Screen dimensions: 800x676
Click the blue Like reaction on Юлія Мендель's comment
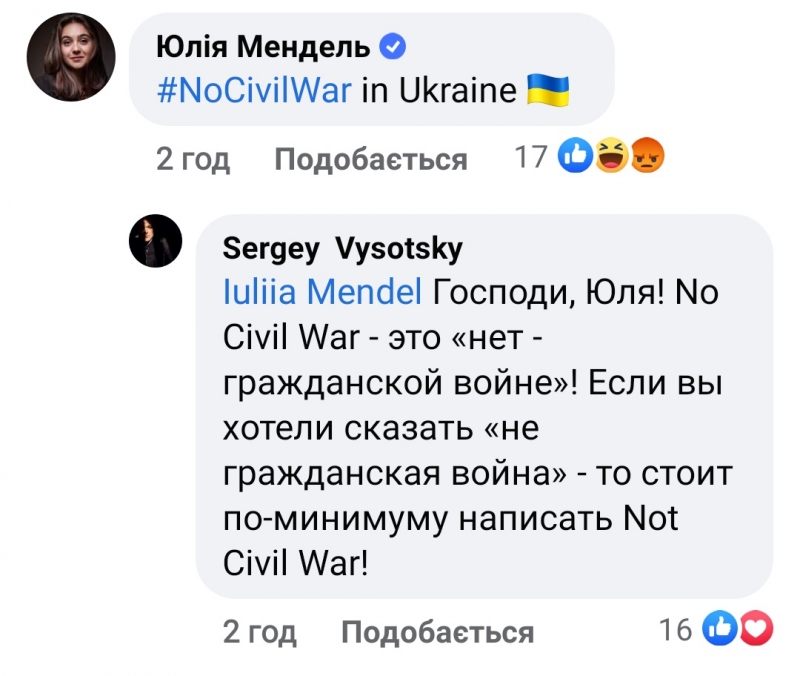pyautogui.click(x=576, y=156)
